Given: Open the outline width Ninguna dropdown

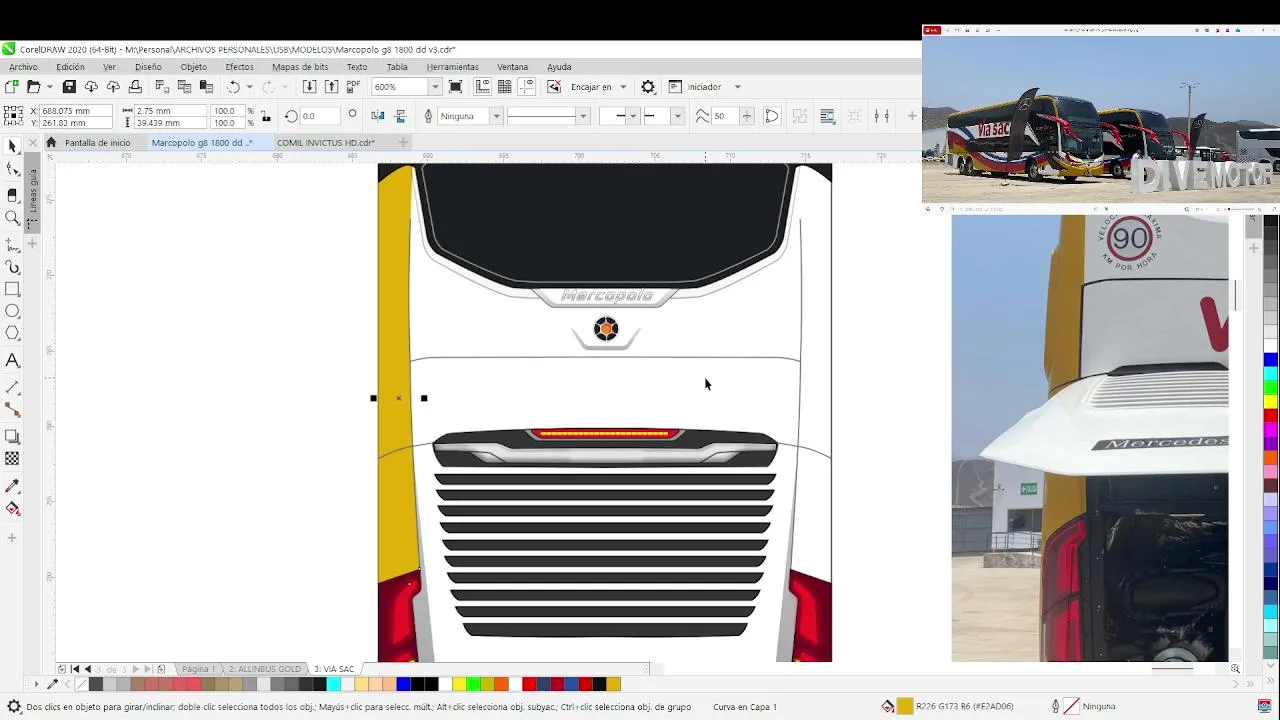Looking at the screenshot, I should click(496, 116).
